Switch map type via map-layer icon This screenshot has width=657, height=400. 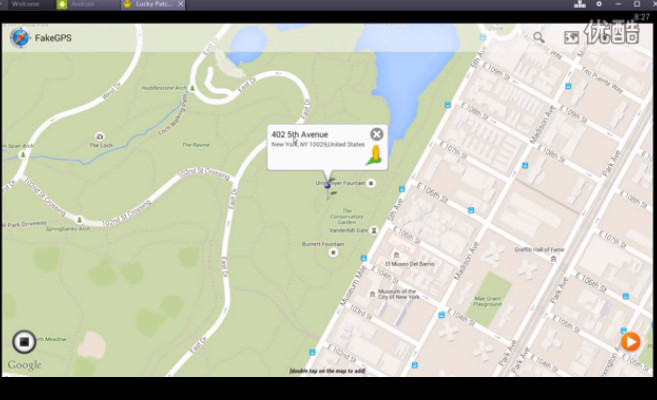(572, 38)
